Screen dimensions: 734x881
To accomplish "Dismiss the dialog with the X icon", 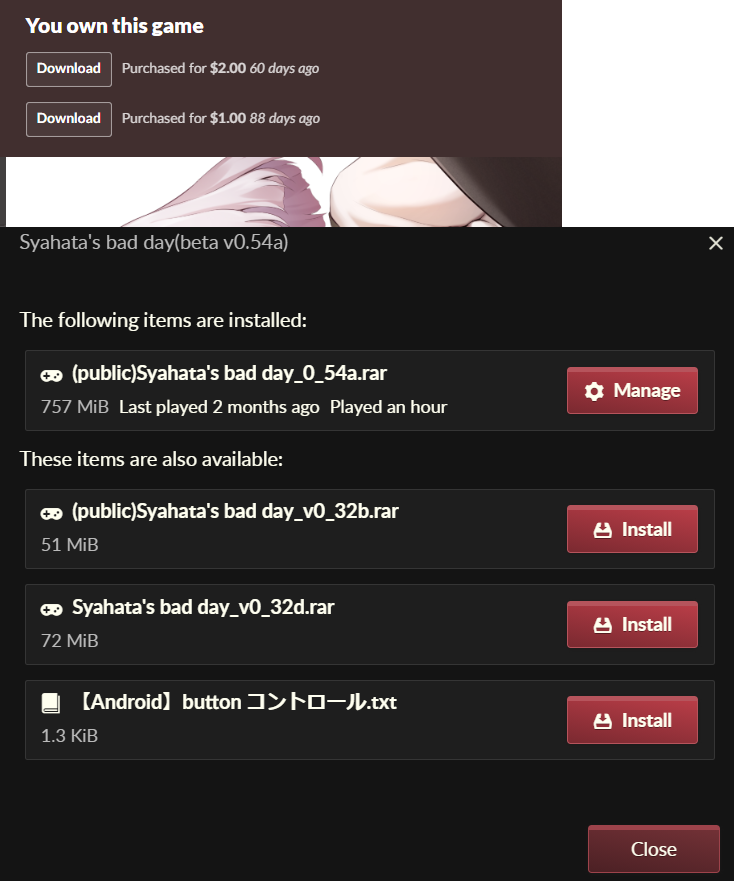I will click(x=715, y=243).
